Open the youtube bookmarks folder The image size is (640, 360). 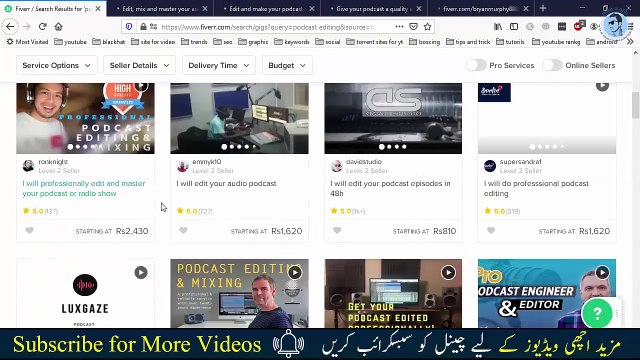(70, 42)
